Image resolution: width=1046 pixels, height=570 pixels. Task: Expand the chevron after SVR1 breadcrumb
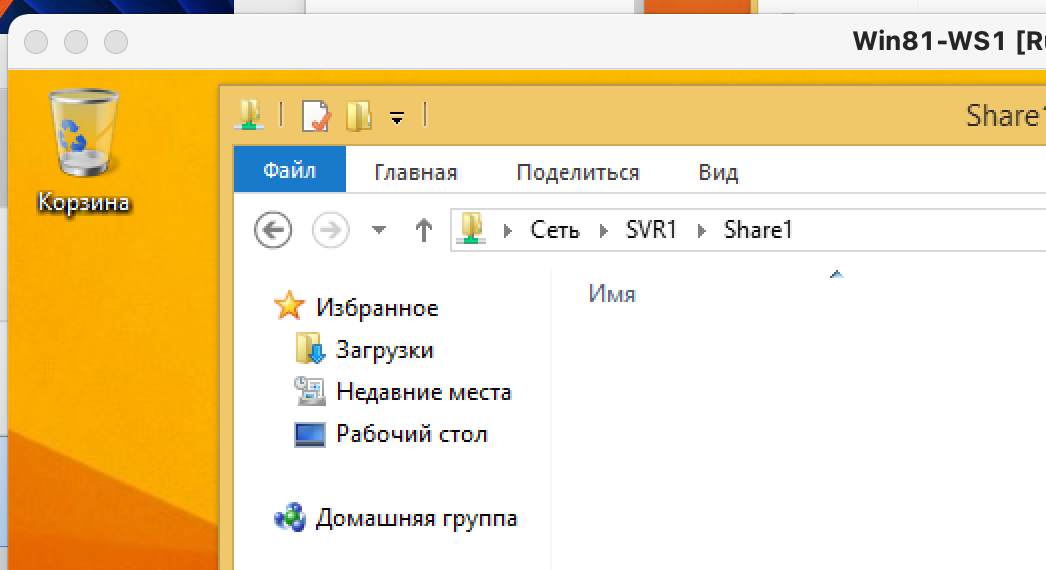click(701, 231)
